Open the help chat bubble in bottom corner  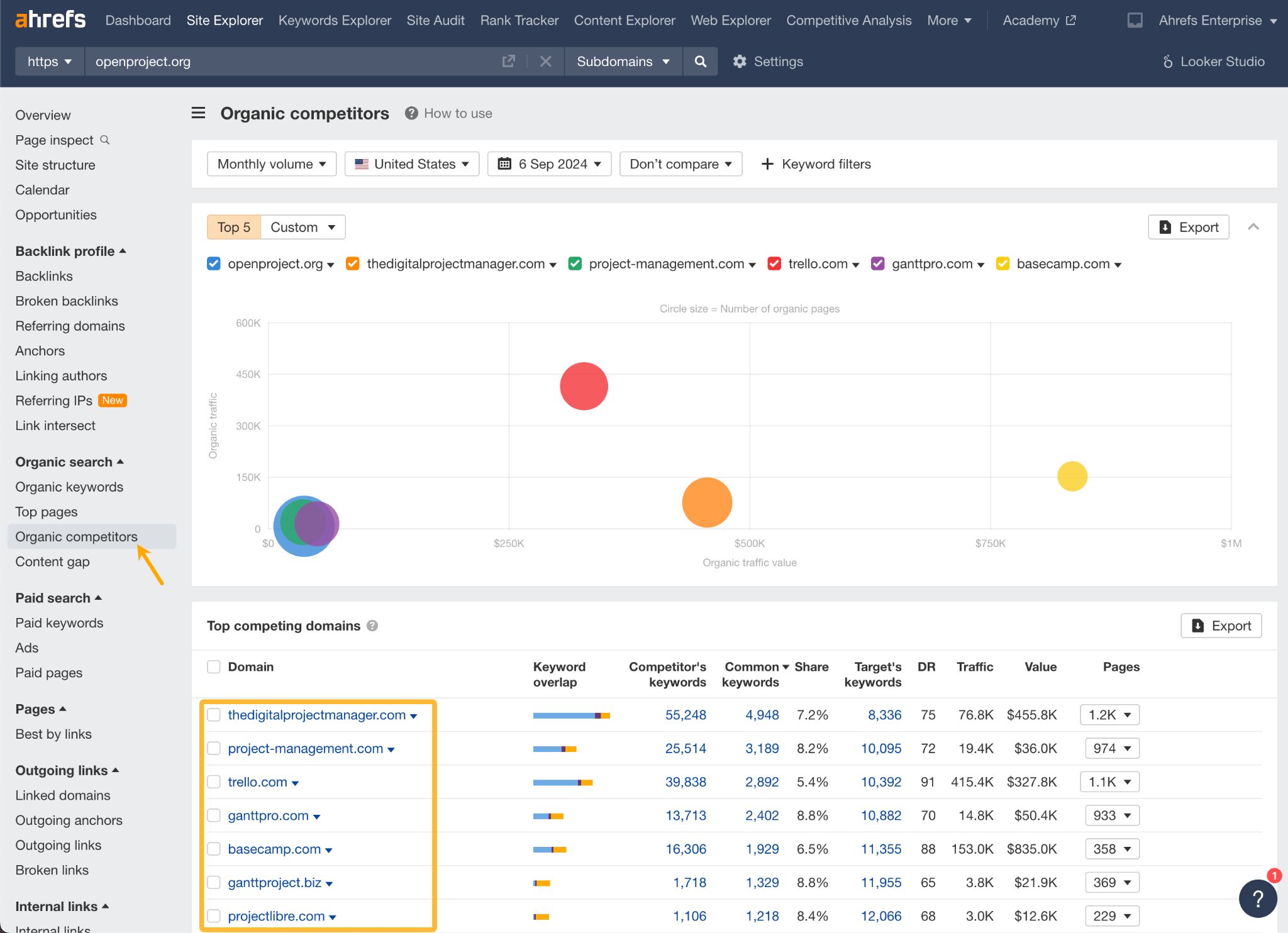[x=1257, y=898]
